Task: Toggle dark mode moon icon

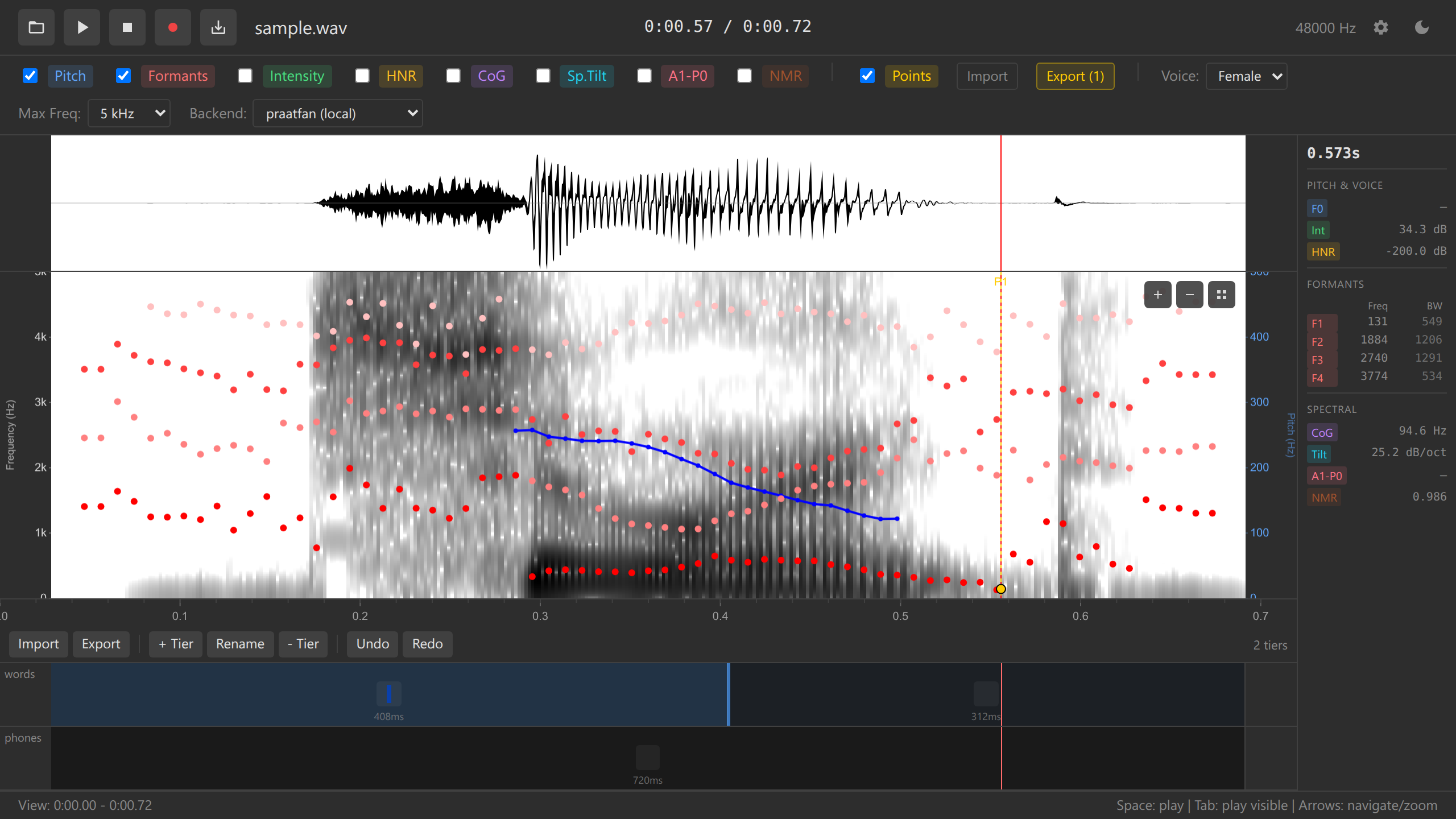Action: point(1422,27)
